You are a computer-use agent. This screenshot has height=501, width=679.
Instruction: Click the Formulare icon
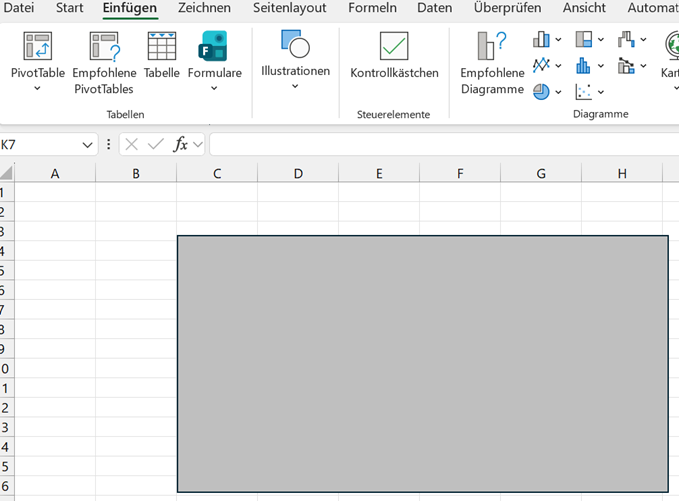pyautogui.click(x=213, y=47)
